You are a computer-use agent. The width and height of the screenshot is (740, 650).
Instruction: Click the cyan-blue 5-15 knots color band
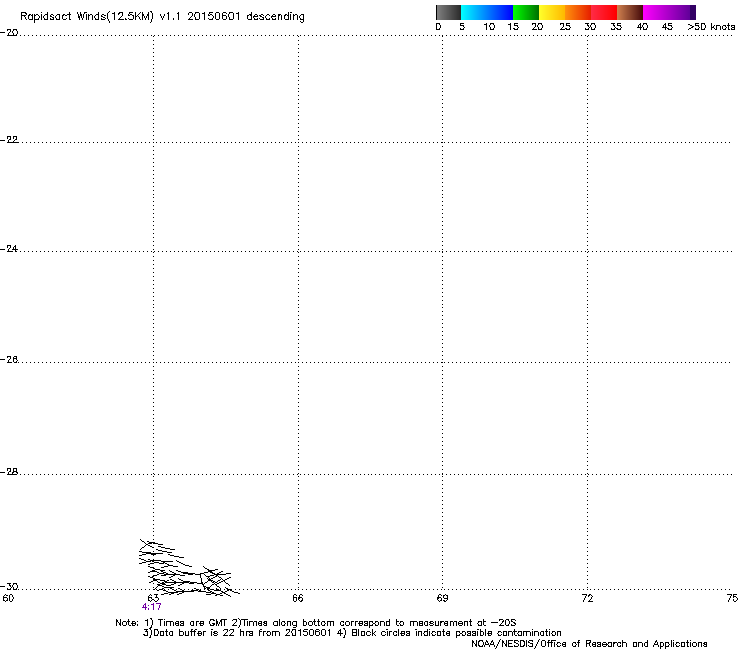pyautogui.click(x=487, y=12)
